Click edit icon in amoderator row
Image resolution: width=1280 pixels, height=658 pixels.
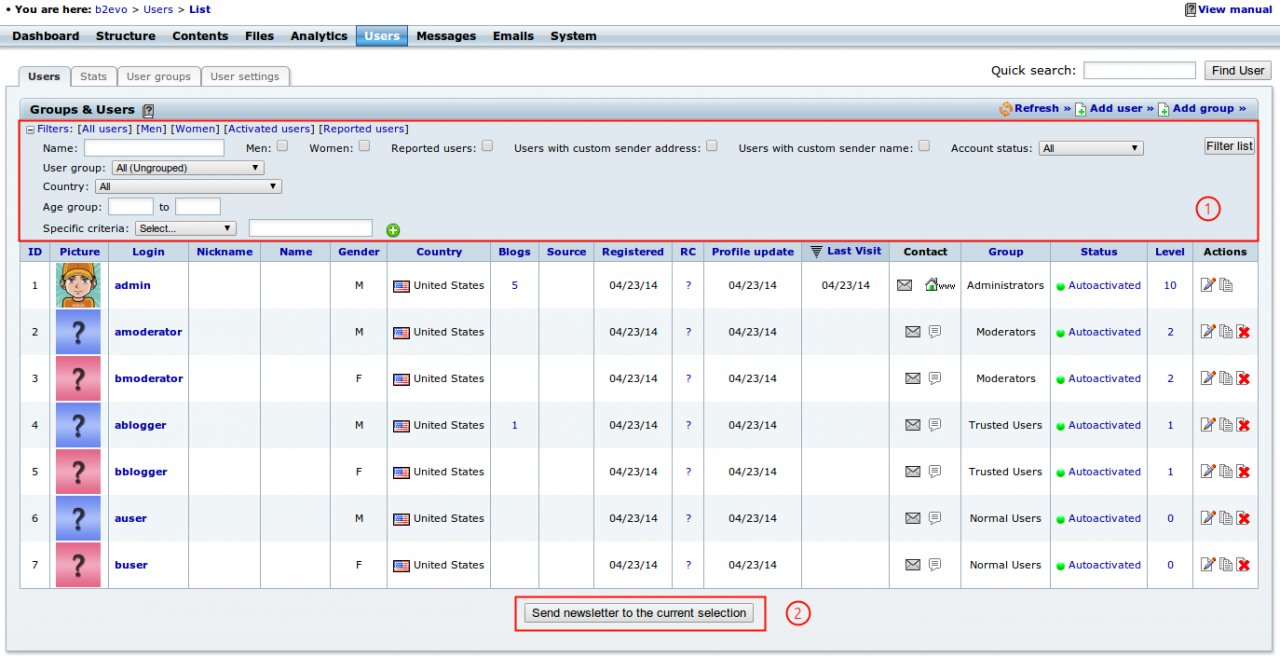click(1208, 332)
